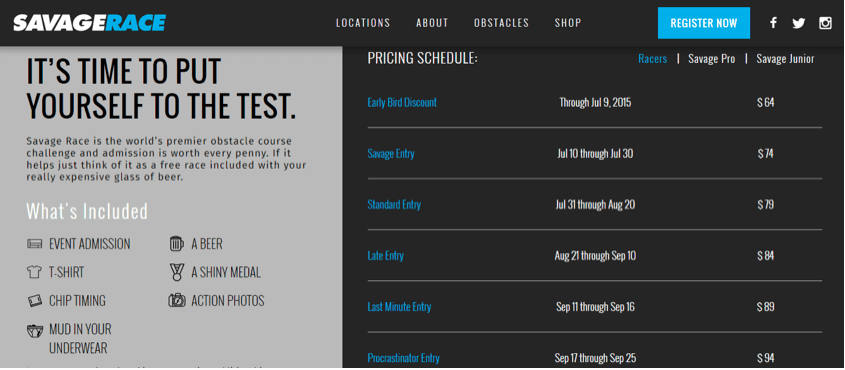The width and height of the screenshot is (845, 370).
Task: Click the beer mug icon
Action: (x=177, y=244)
